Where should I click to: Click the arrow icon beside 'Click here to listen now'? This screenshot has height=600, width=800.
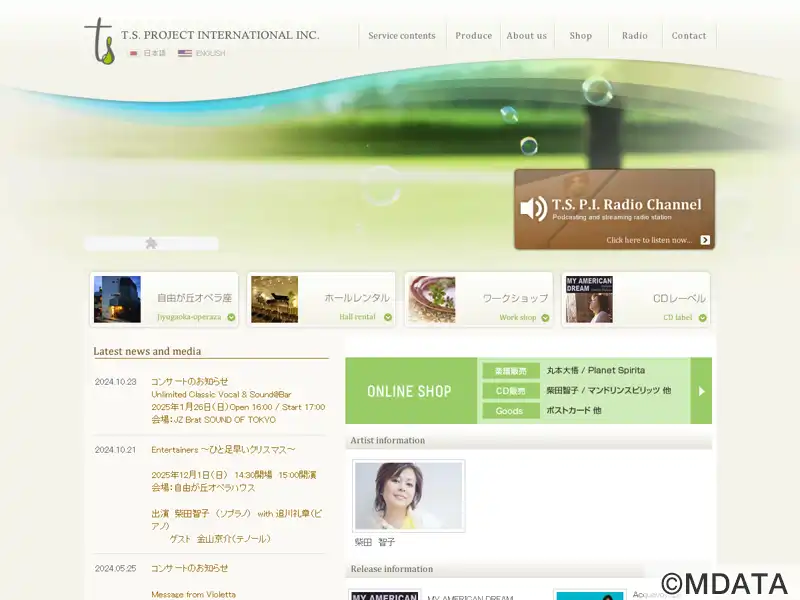click(705, 240)
